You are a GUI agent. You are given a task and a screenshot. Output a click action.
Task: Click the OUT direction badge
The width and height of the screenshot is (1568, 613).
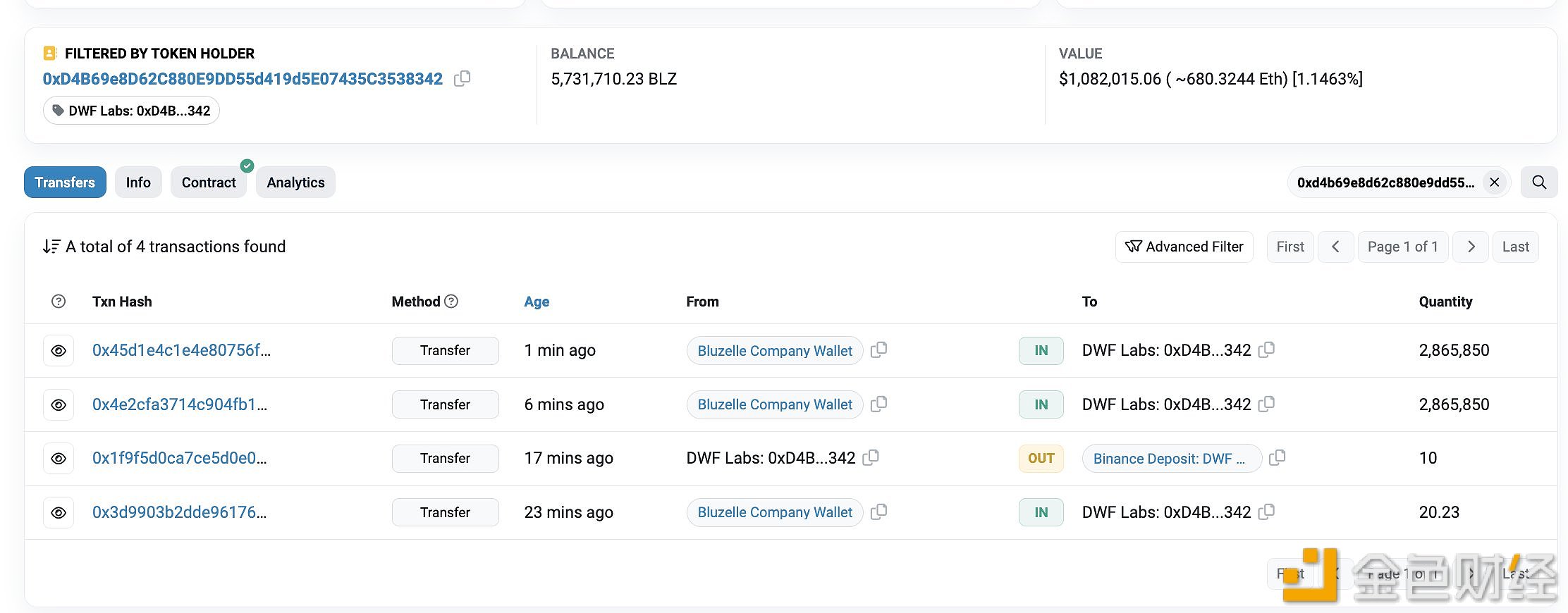tap(1041, 458)
